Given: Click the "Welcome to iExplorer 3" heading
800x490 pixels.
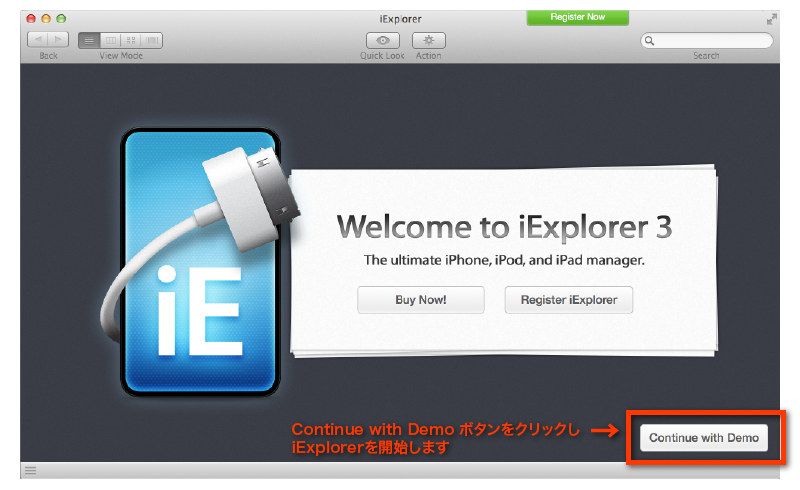Looking at the screenshot, I should point(504,227).
